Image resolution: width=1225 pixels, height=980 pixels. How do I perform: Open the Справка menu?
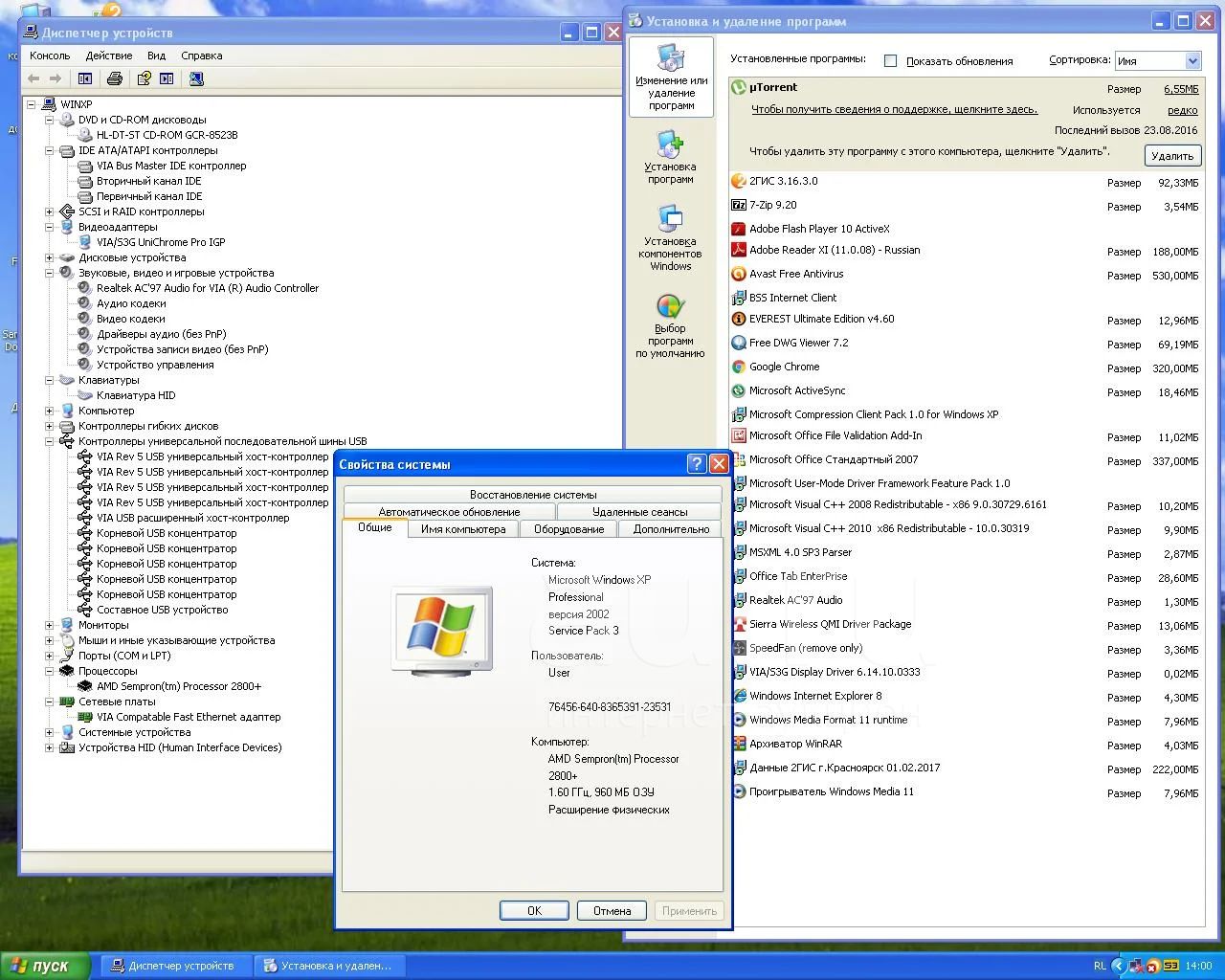202,56
